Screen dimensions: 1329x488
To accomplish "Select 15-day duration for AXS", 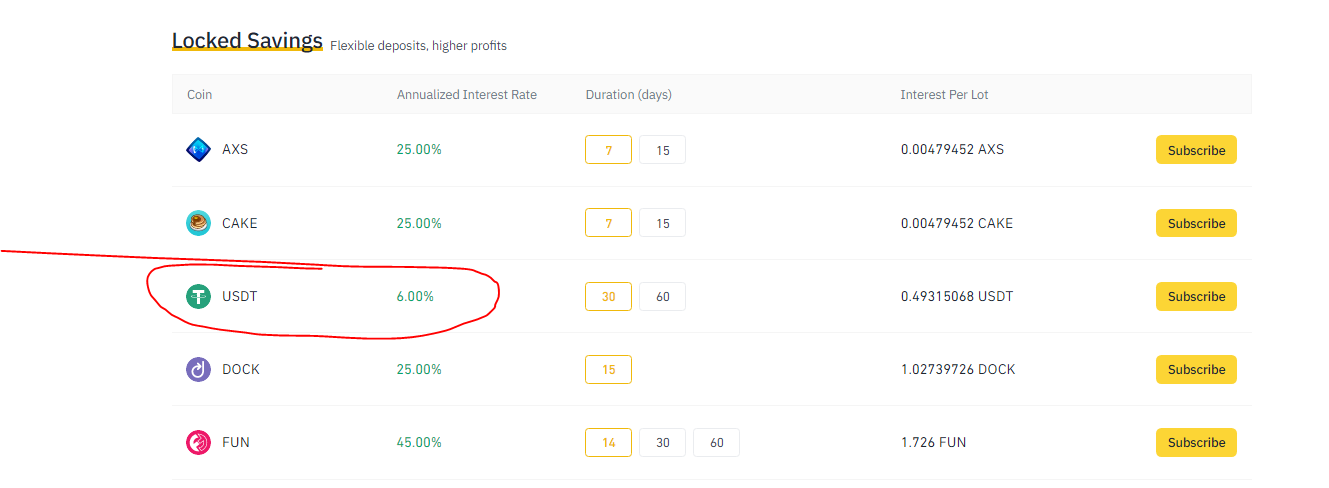I will tap(662, 150).
